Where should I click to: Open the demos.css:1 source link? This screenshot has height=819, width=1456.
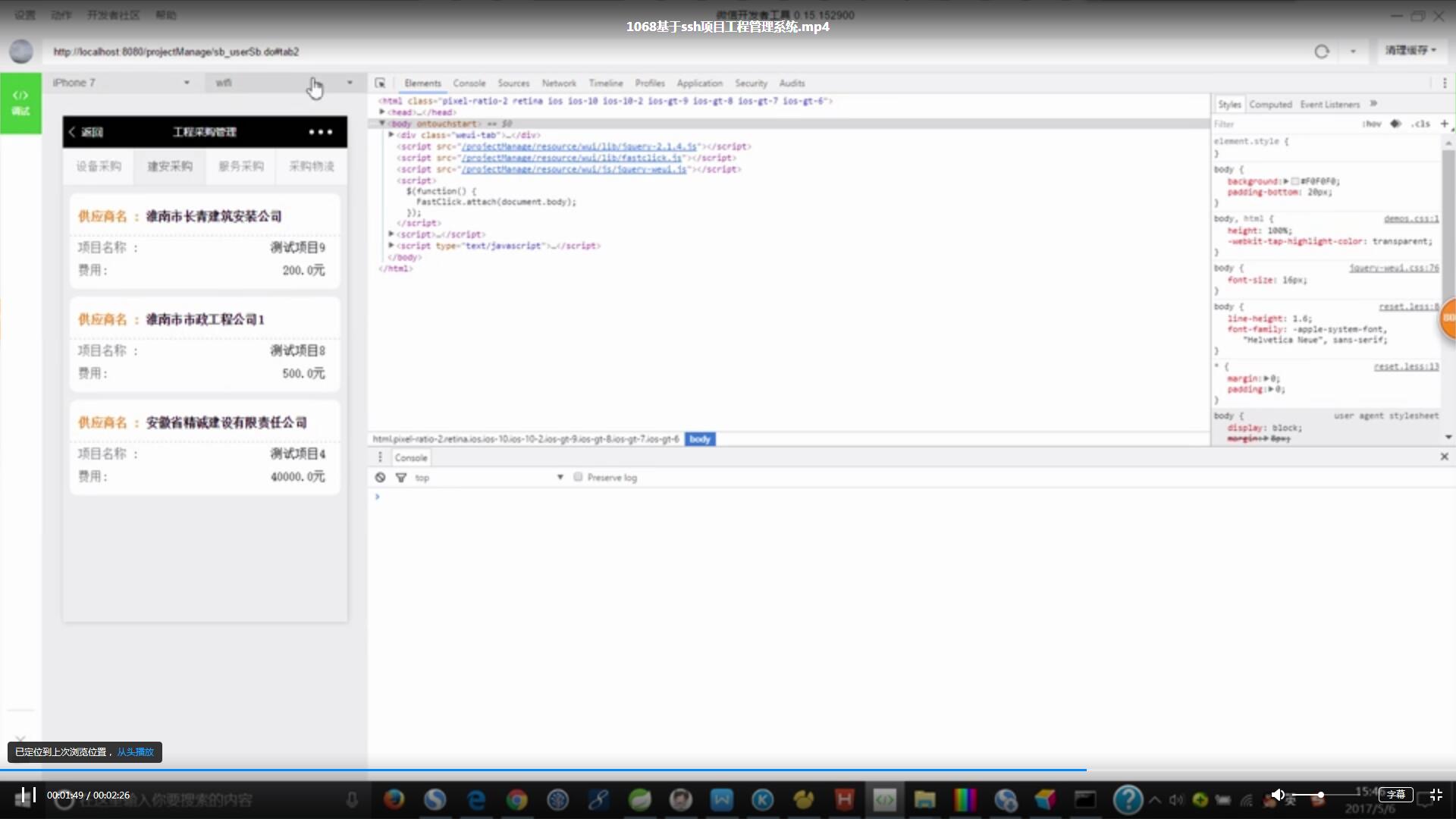pos(1410,219)
